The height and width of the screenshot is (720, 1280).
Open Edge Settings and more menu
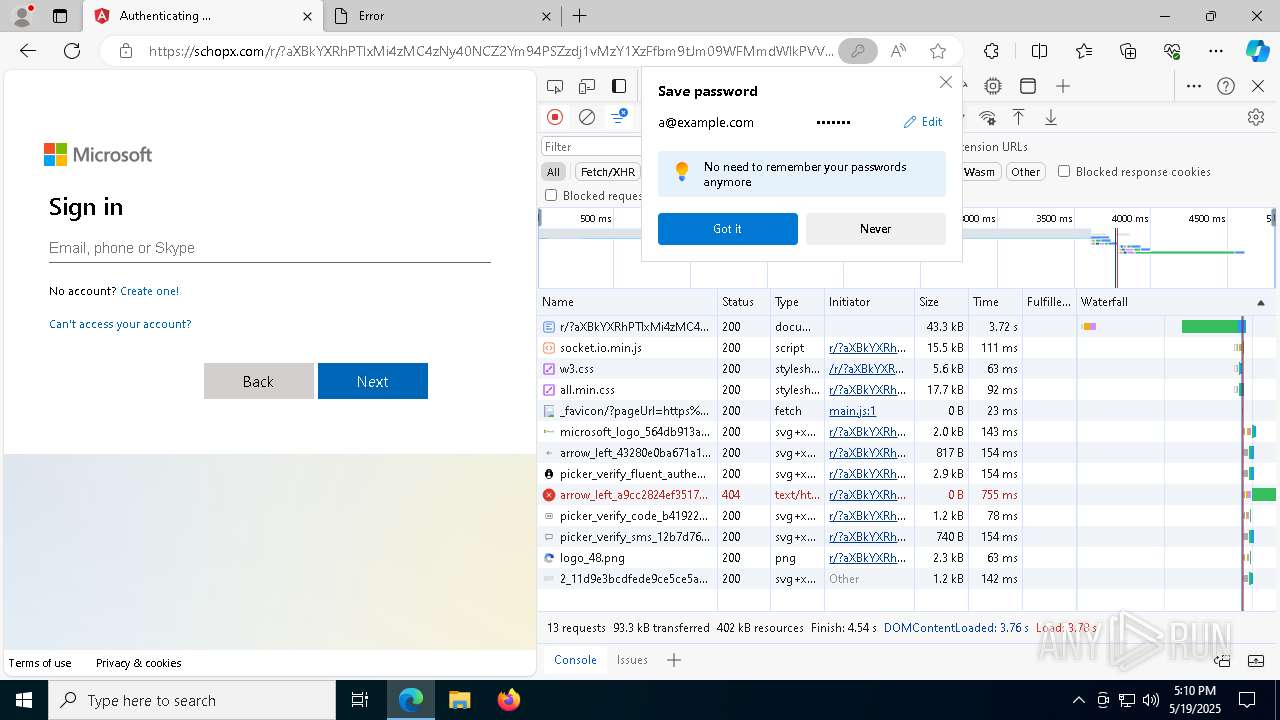[1216, 51]
